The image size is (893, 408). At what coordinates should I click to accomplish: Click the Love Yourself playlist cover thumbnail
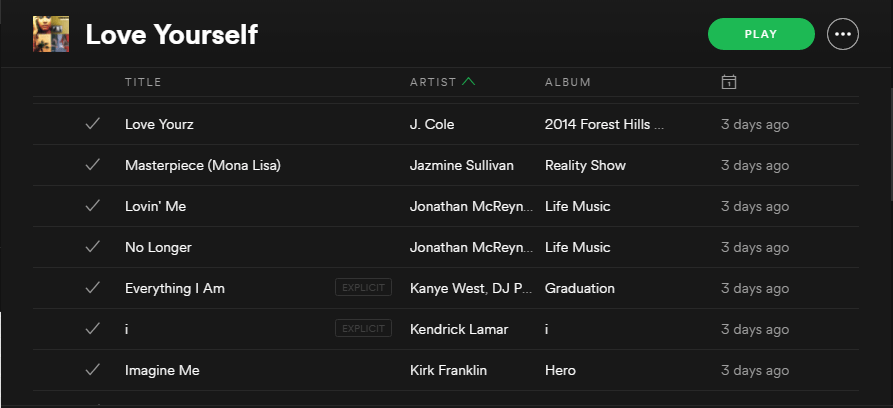[x=51, y=34]
